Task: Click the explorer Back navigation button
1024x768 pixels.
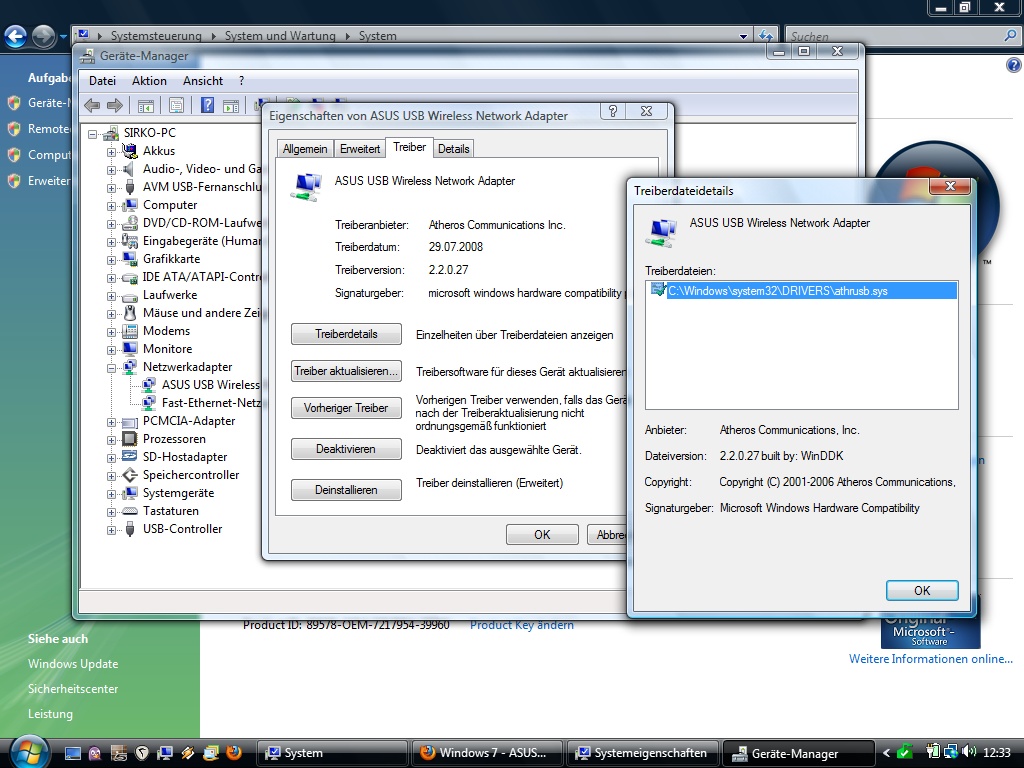Action: tap(16, 36)
